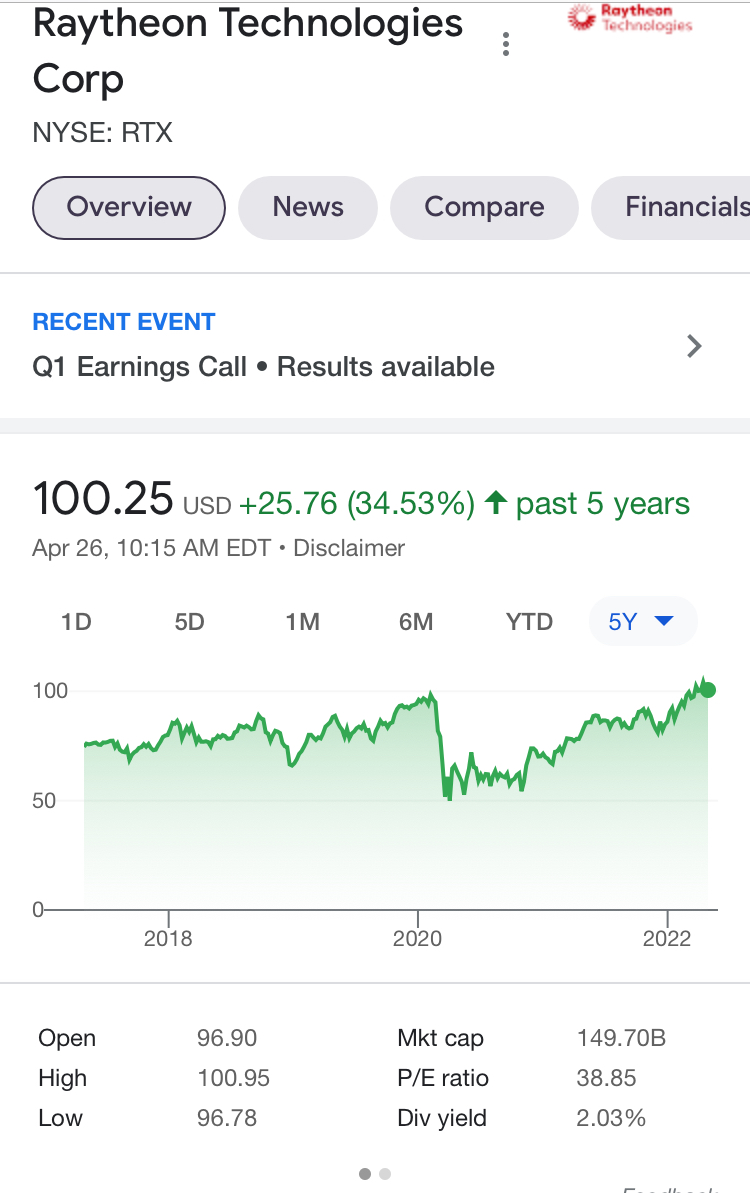Click the green up arrow indicator
750x1193 pixels.
pos(495,503)
